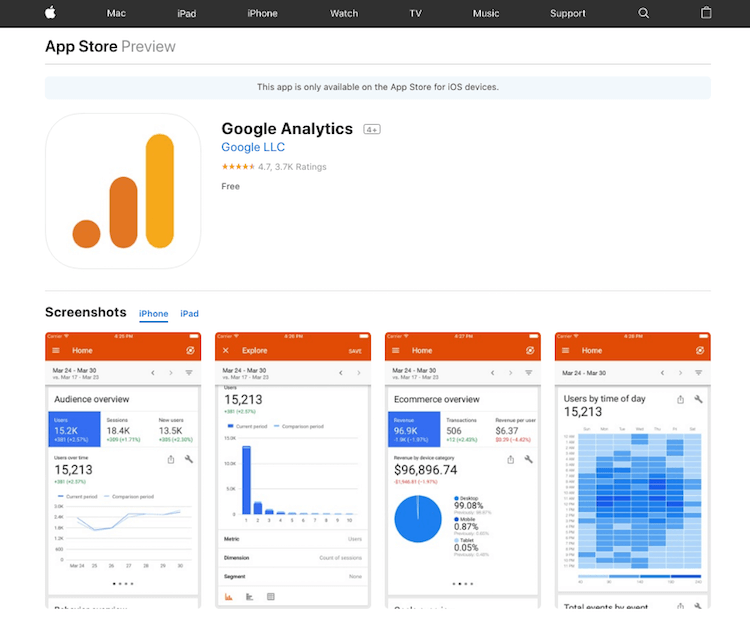Click the App Store heading link
750x625 pixels.
point(81,46)
